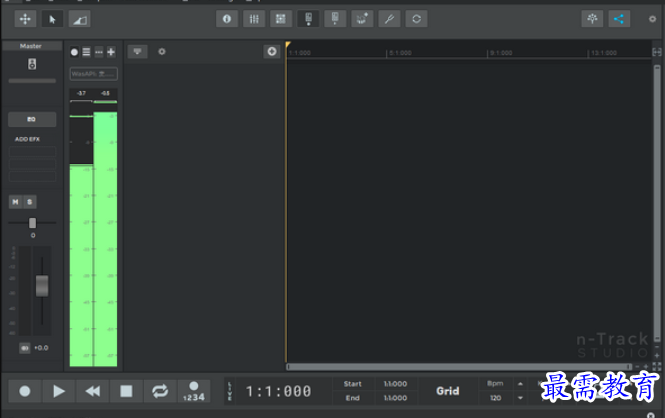Image resolution: width=665 pixels, height=418 pixels.
Task: Increase the Bpm with up arrow
Action: (519, 384)
